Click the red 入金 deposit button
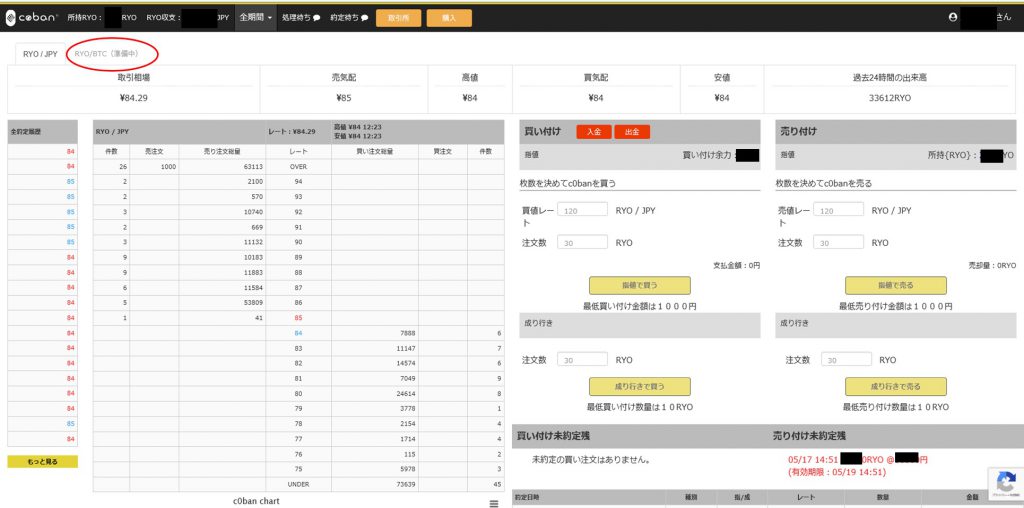Viewport: 1024px width, 508px height. pos(594,131)
